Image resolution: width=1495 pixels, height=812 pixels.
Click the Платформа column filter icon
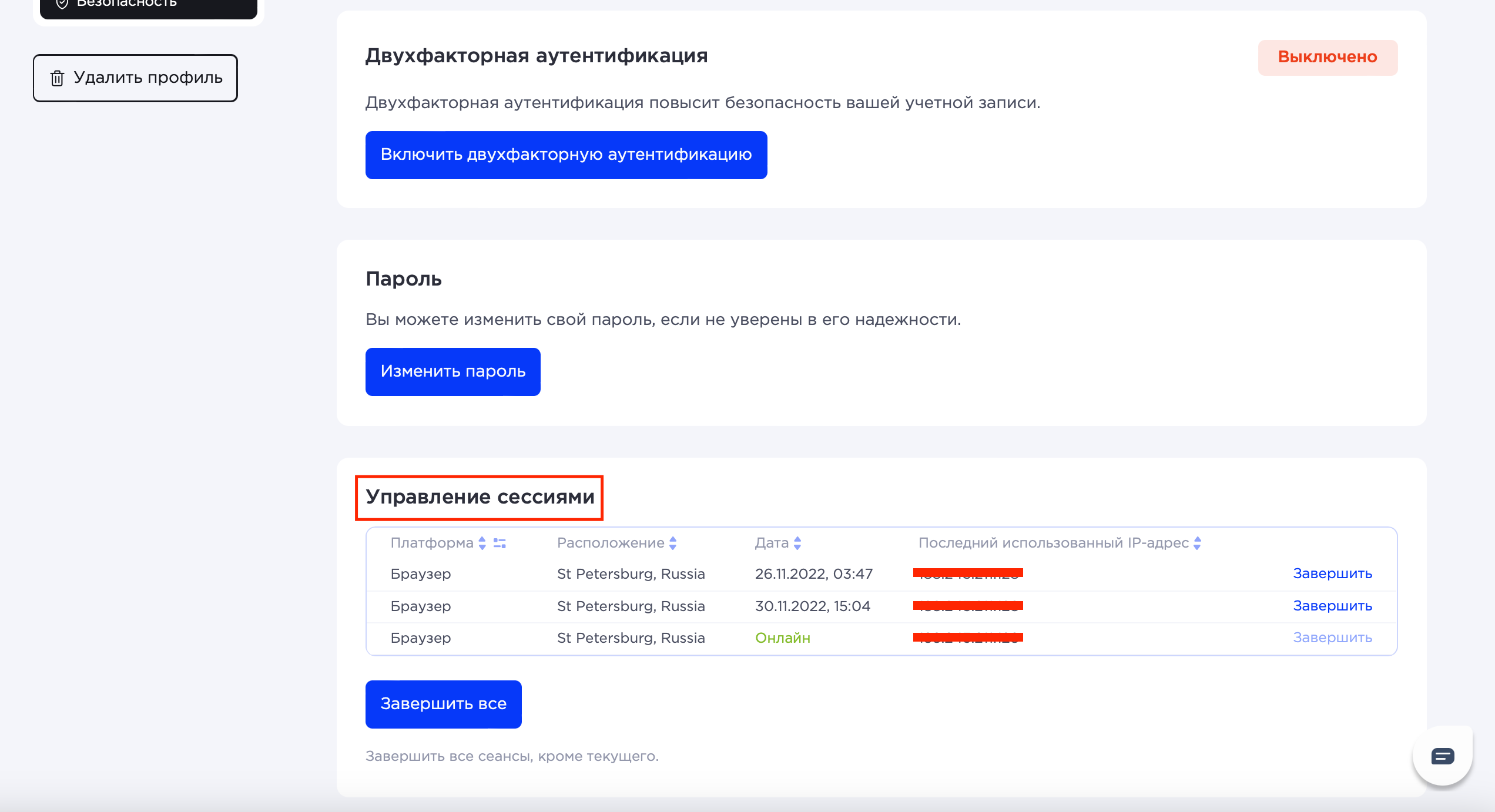coord(500,543)
